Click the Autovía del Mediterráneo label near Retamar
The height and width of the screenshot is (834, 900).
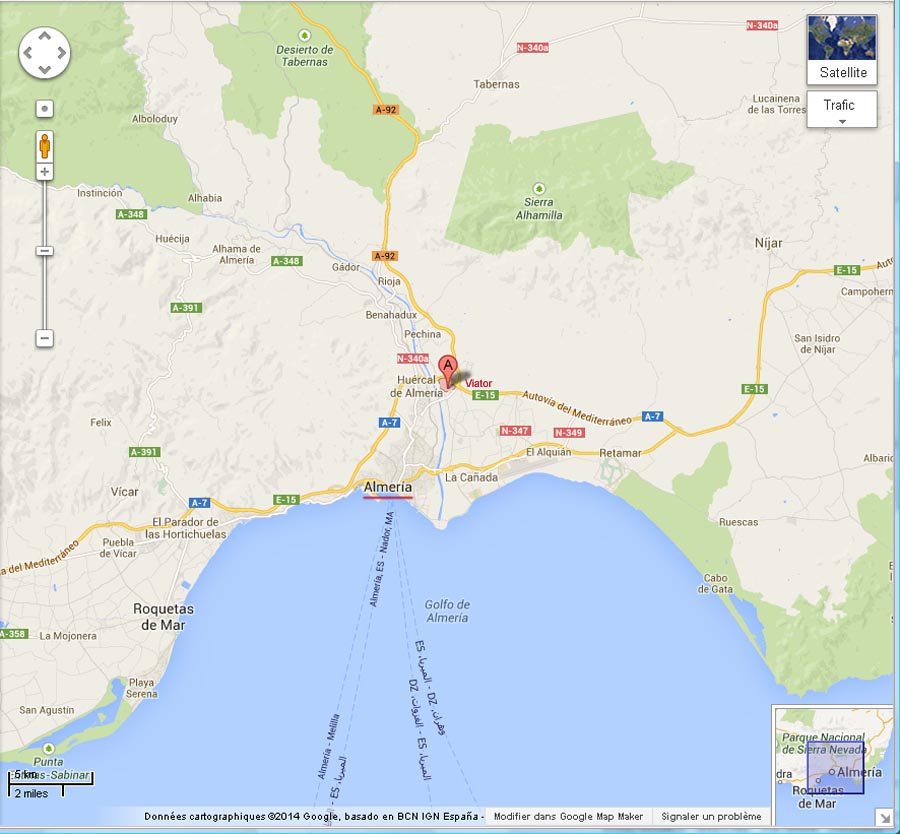576,408
